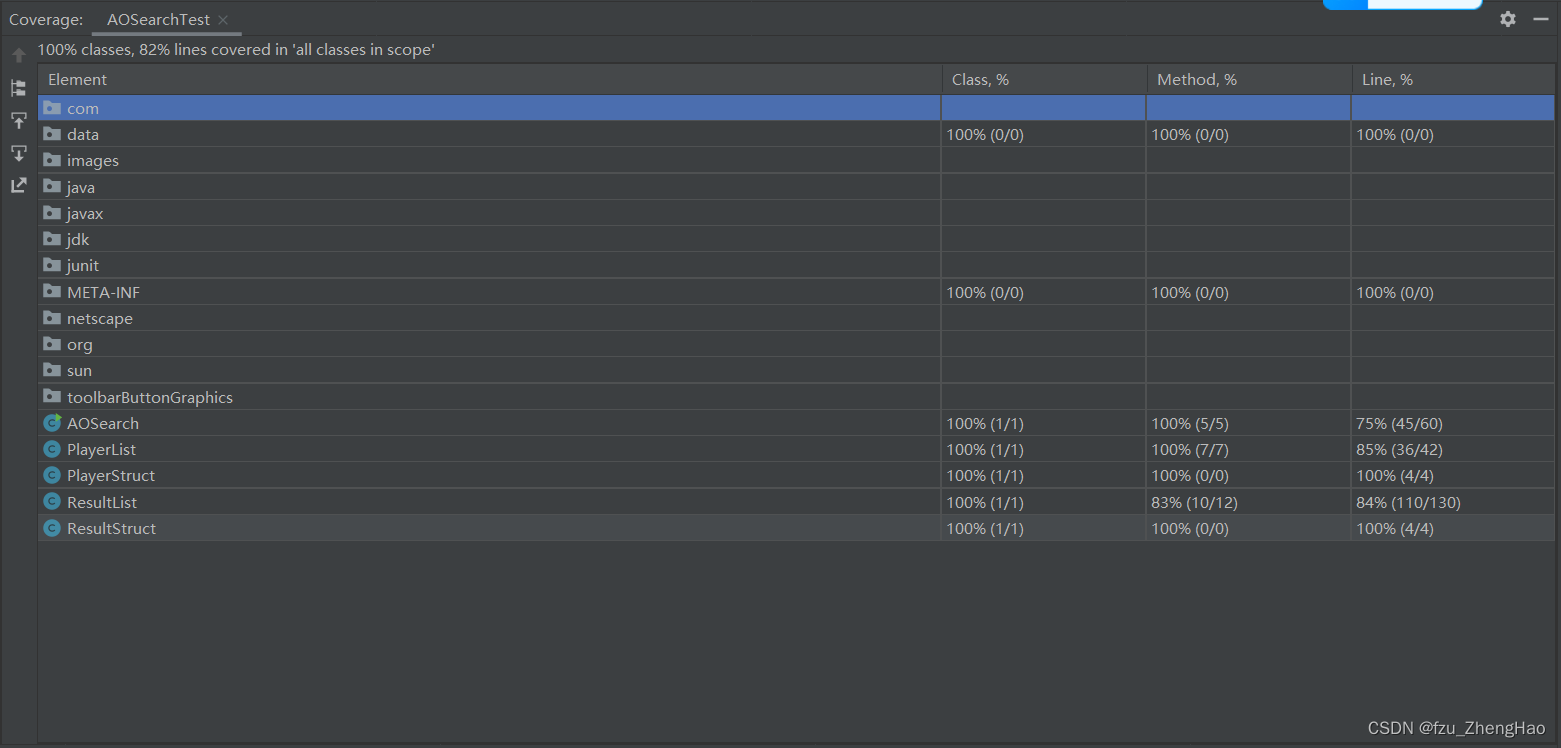Image resolution: width=1561 pixels, height=748 pixels.
Task: Select the PlayerStruct class name
Action: tap(111, 475)
